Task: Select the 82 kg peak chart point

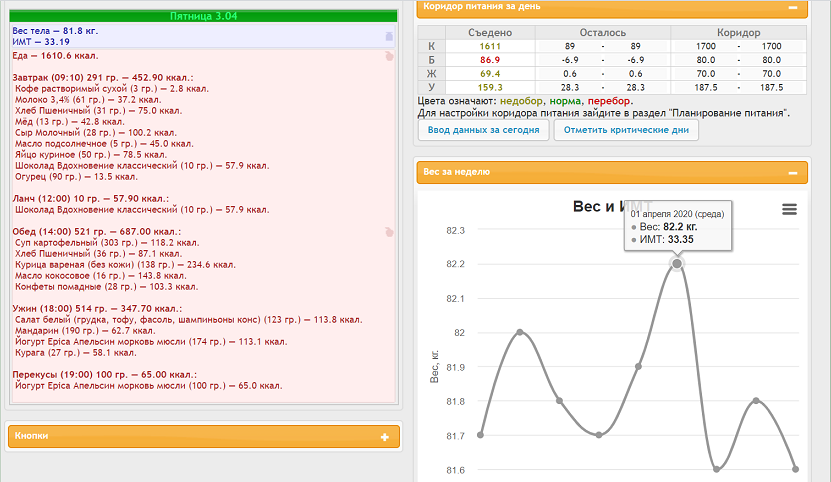Action: [520, 332]
